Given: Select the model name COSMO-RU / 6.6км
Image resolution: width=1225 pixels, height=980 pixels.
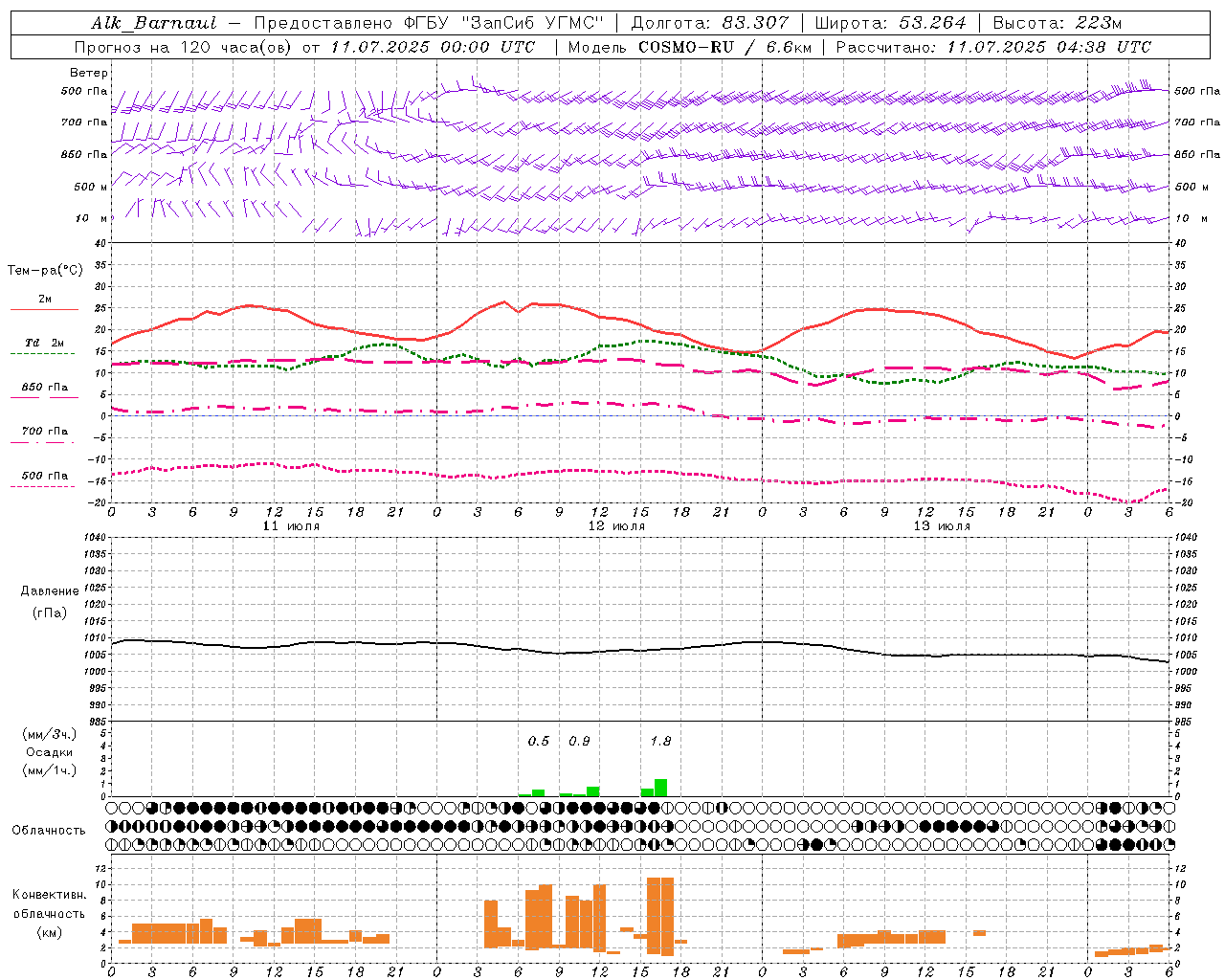Looking at the screenshot, I should tap(725, 47).
